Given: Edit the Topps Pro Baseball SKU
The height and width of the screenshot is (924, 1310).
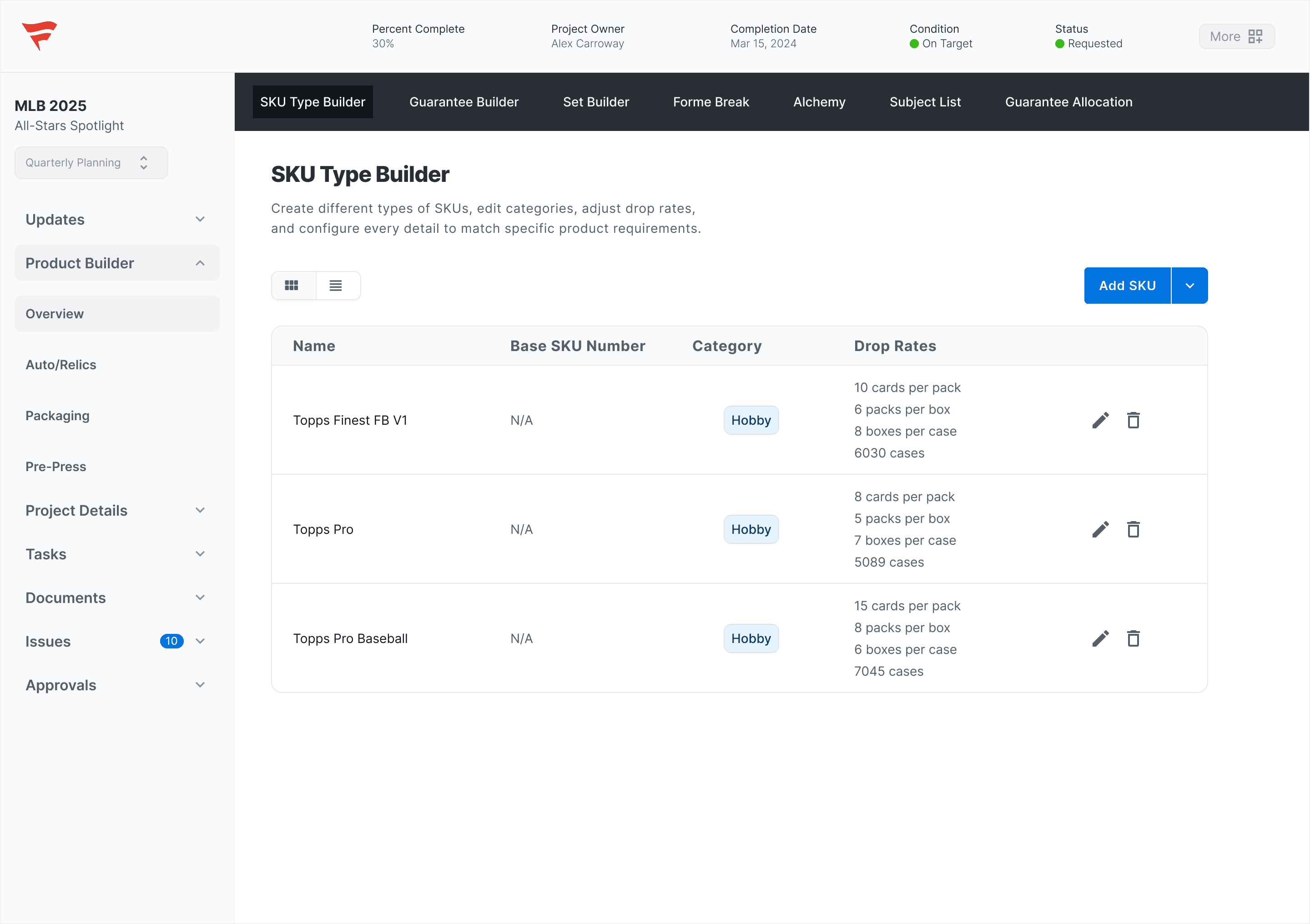Looking at the screenshot, I should pos(1100,638).
